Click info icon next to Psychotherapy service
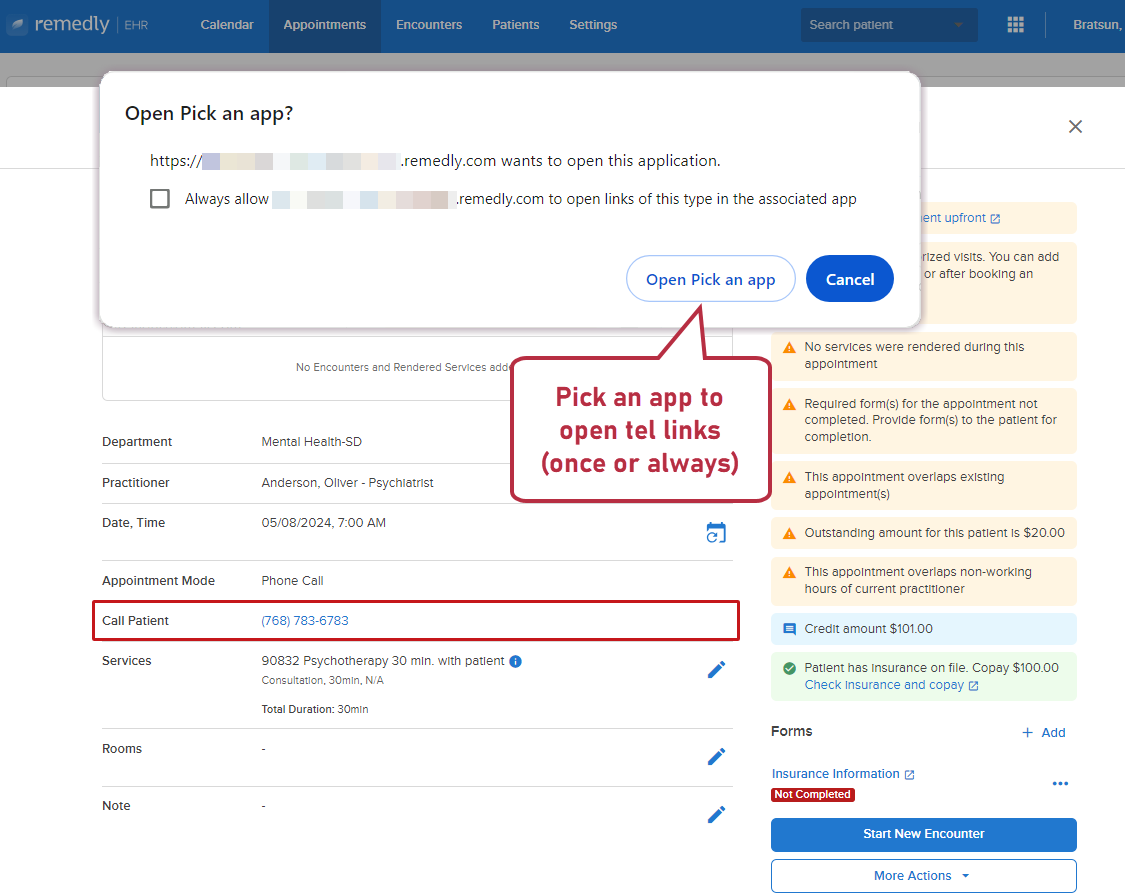Screen dimensions: 1125x896 click(515, 661)
